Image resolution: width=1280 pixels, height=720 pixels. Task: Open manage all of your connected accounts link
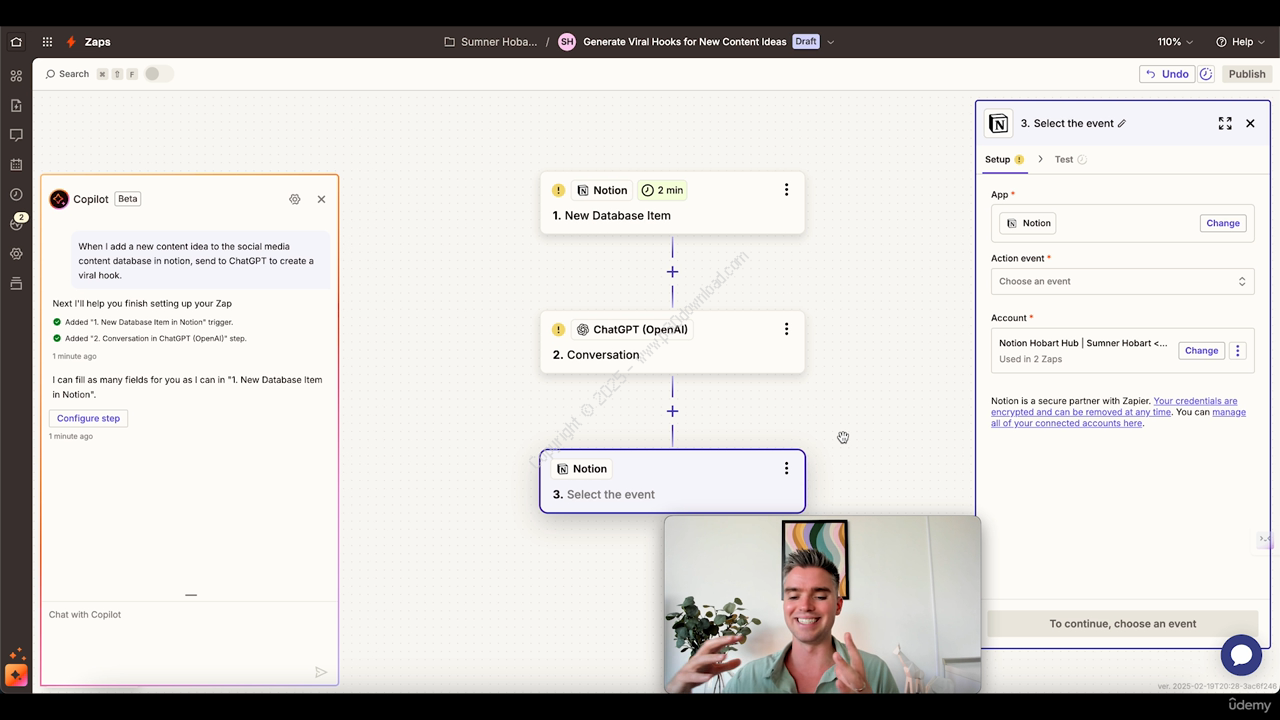click(1118, 418)
